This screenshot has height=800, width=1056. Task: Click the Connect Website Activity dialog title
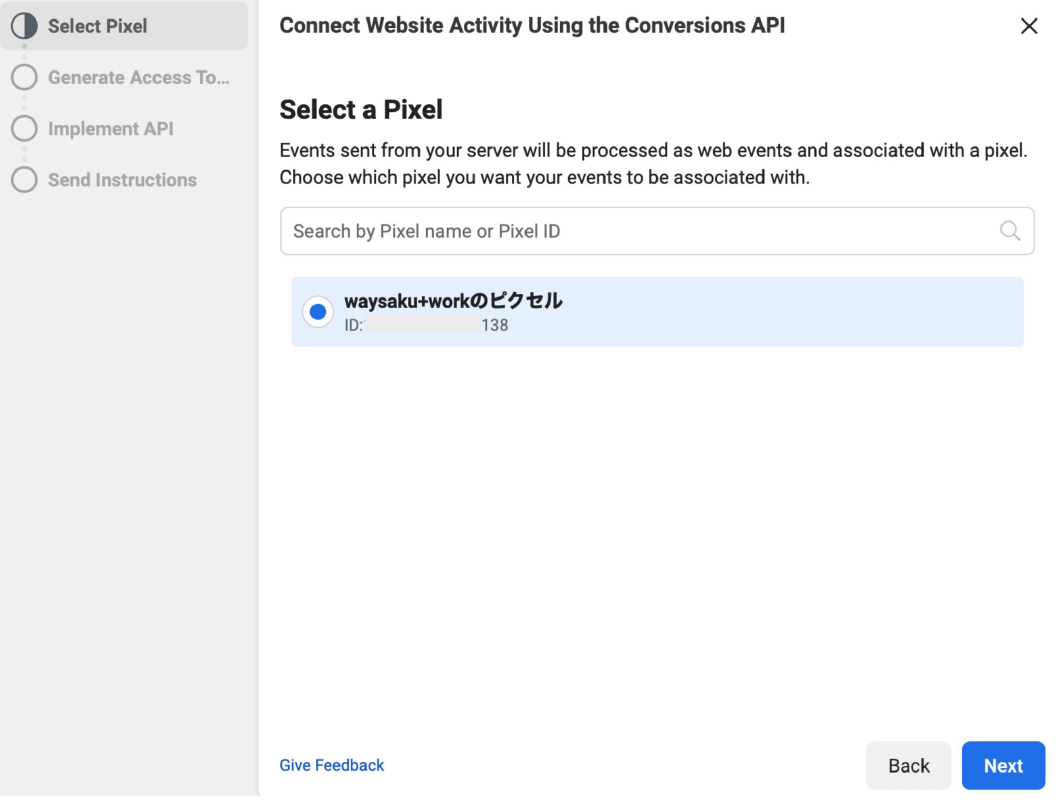tap(532, 26)
